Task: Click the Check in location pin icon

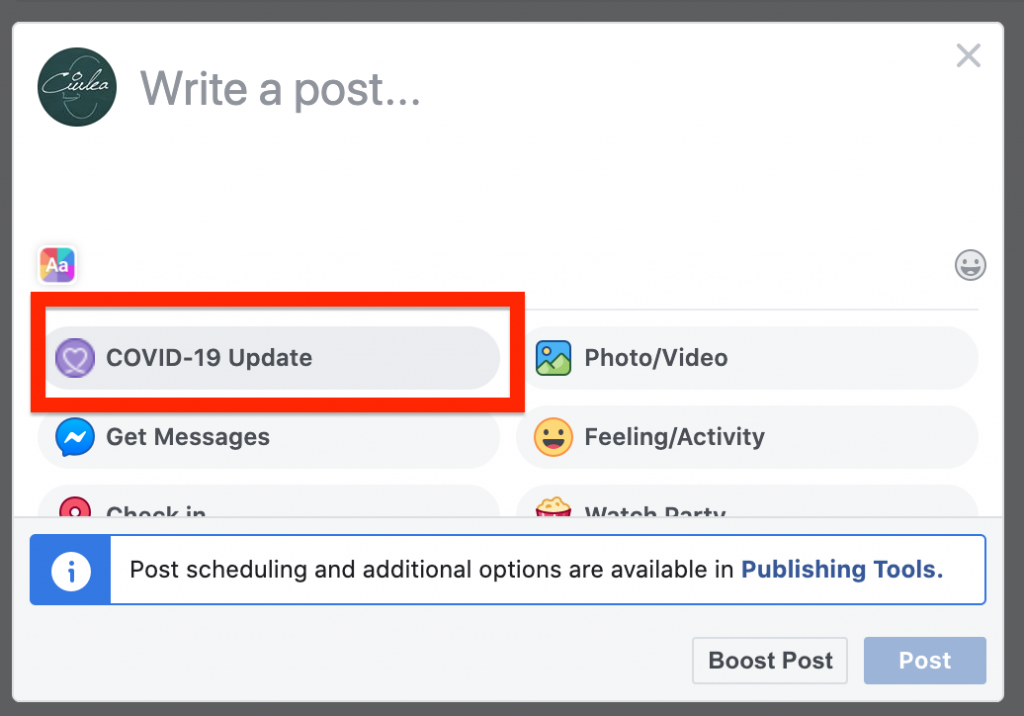Action: (x=75, y=507)
